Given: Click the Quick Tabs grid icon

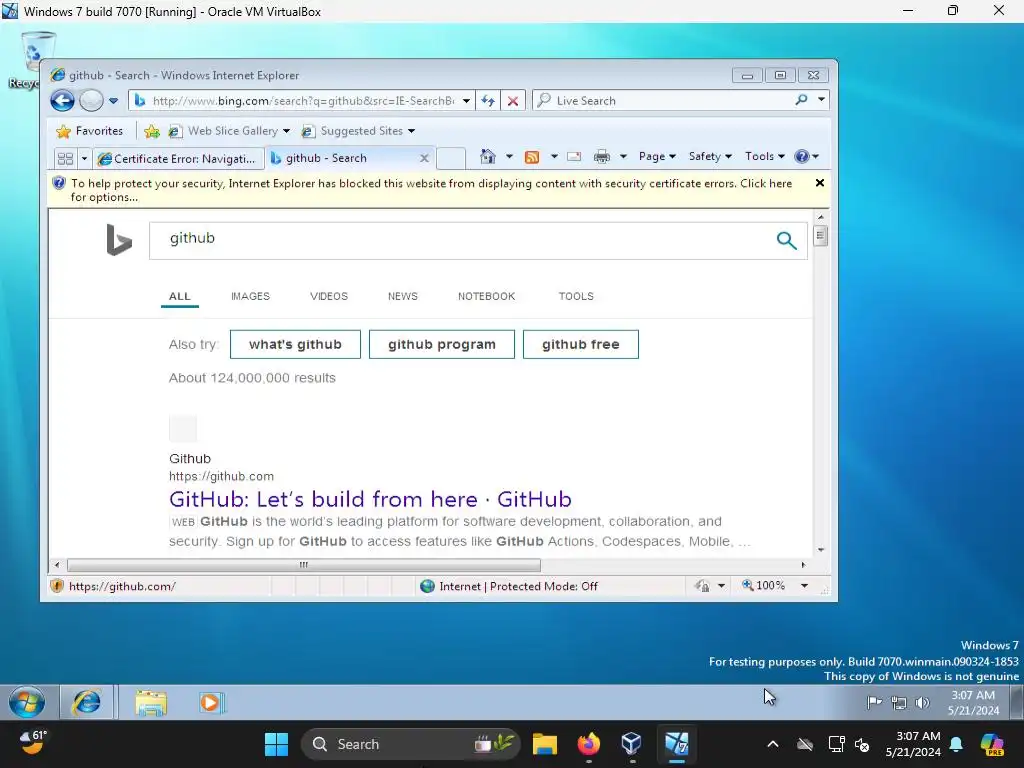Looking at the screenshot, I should click(65, 158).
